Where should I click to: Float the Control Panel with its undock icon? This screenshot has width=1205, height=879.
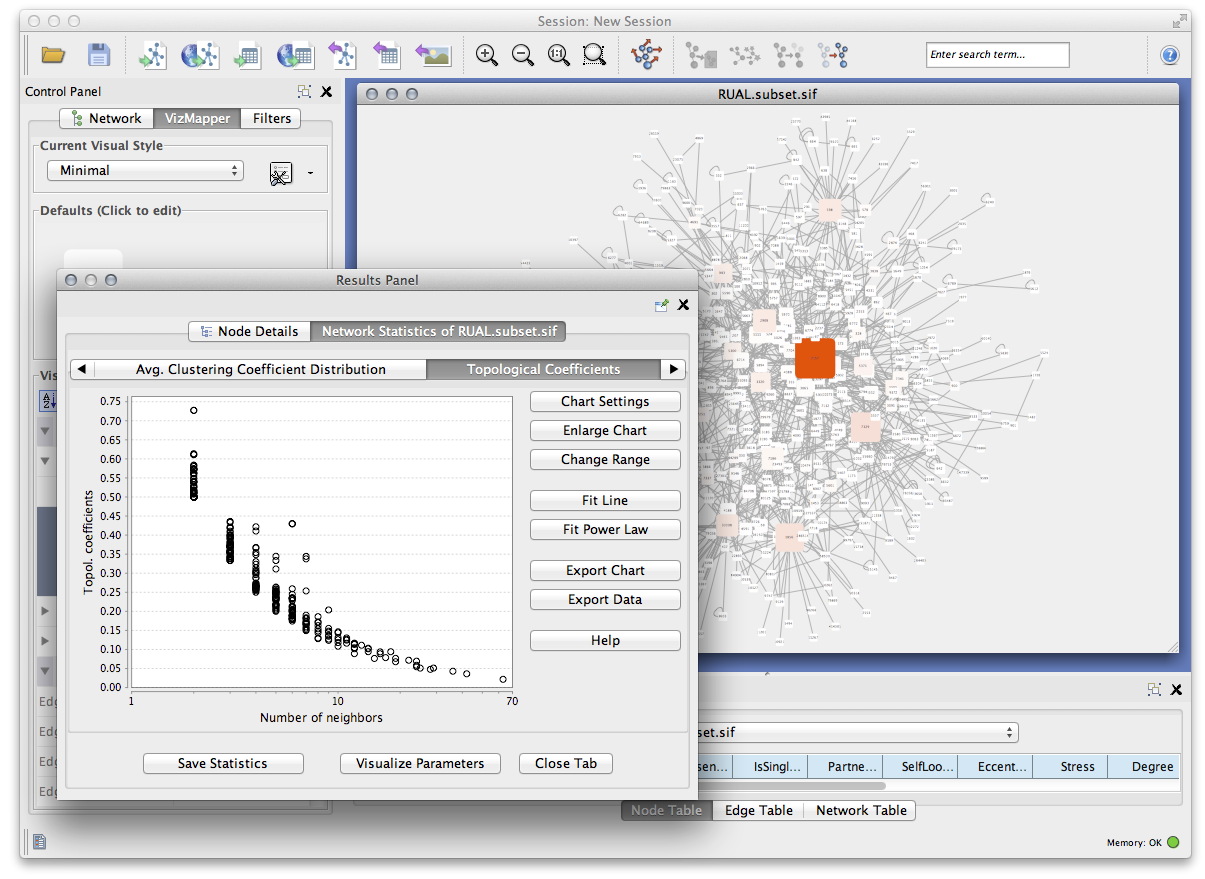(304, 91)
